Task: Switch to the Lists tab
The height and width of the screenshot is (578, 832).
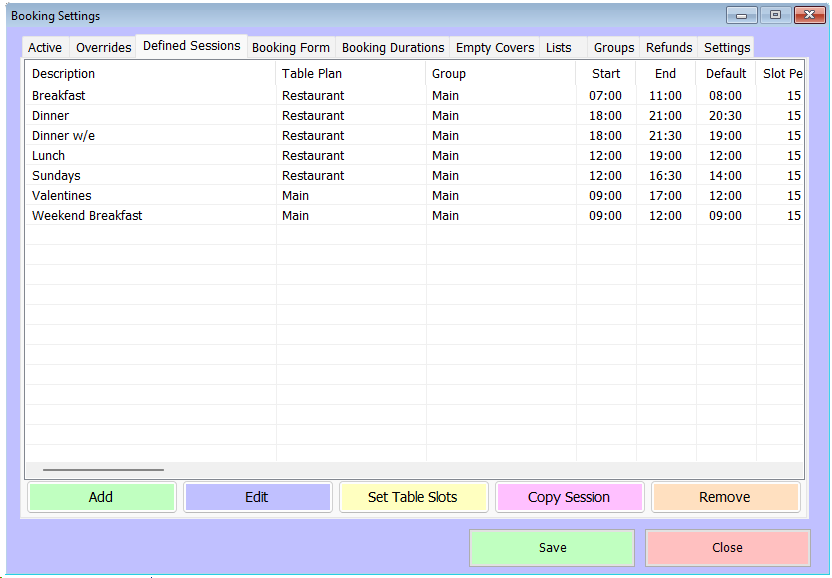Action: [x=559, y=48]
